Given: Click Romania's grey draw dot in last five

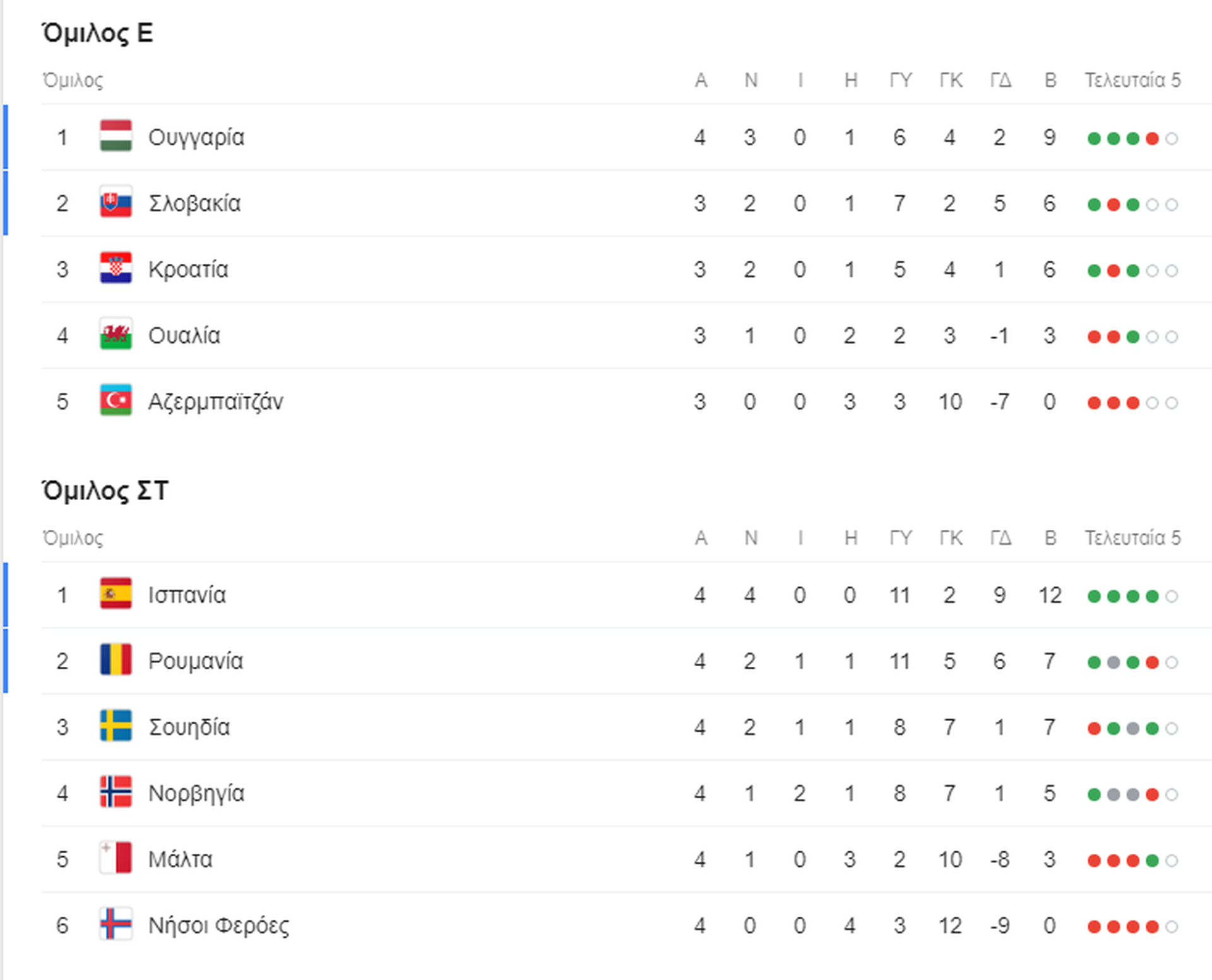Looking at the screenshot, I should 1114,662.
